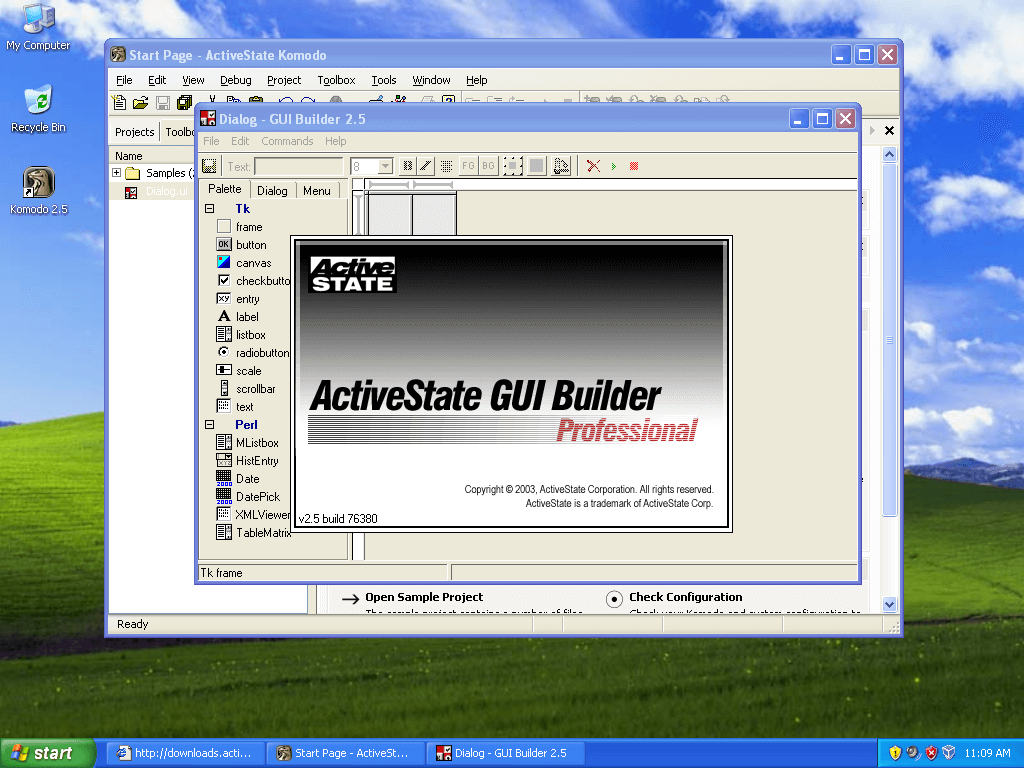Click the dashed-border square toolbar icon

(x=513, y=166)
